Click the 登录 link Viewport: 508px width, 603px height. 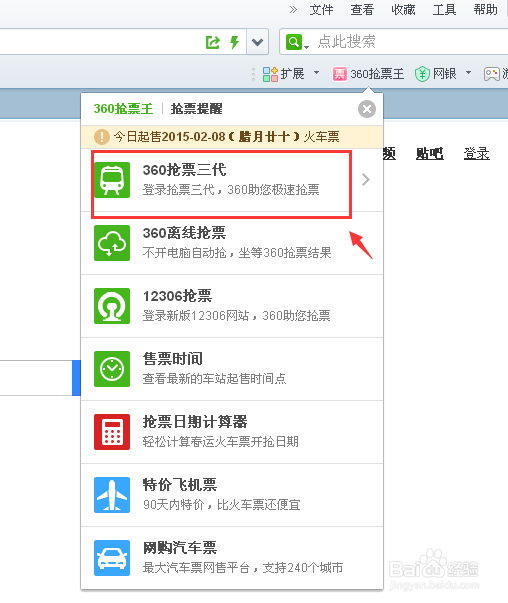point(476,153)
